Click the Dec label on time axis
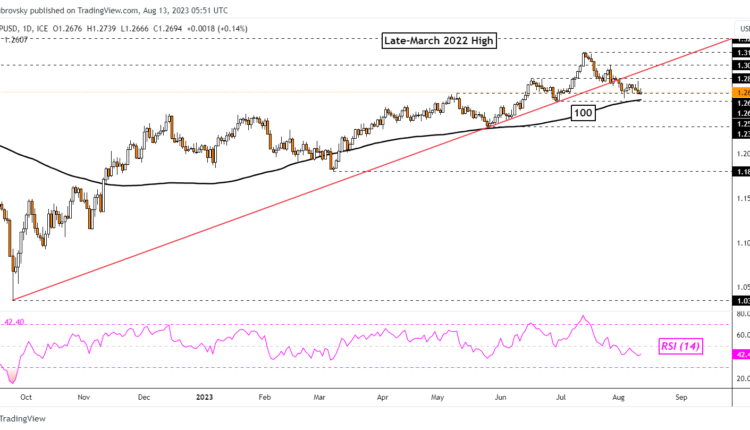The height and width of the screenshot is (430, 750). 144,396
